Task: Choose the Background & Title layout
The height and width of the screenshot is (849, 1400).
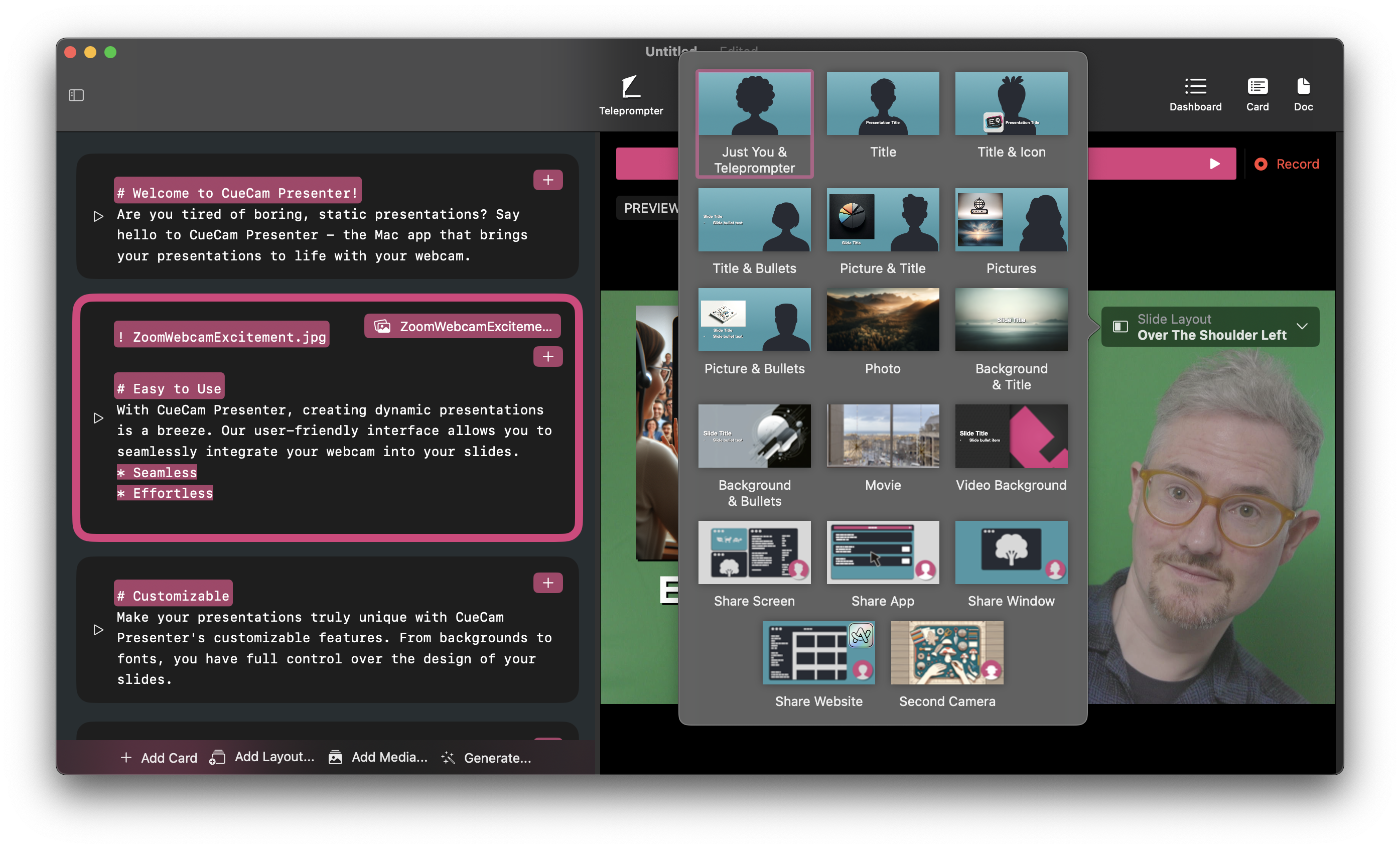Action: click(1011, 340)
